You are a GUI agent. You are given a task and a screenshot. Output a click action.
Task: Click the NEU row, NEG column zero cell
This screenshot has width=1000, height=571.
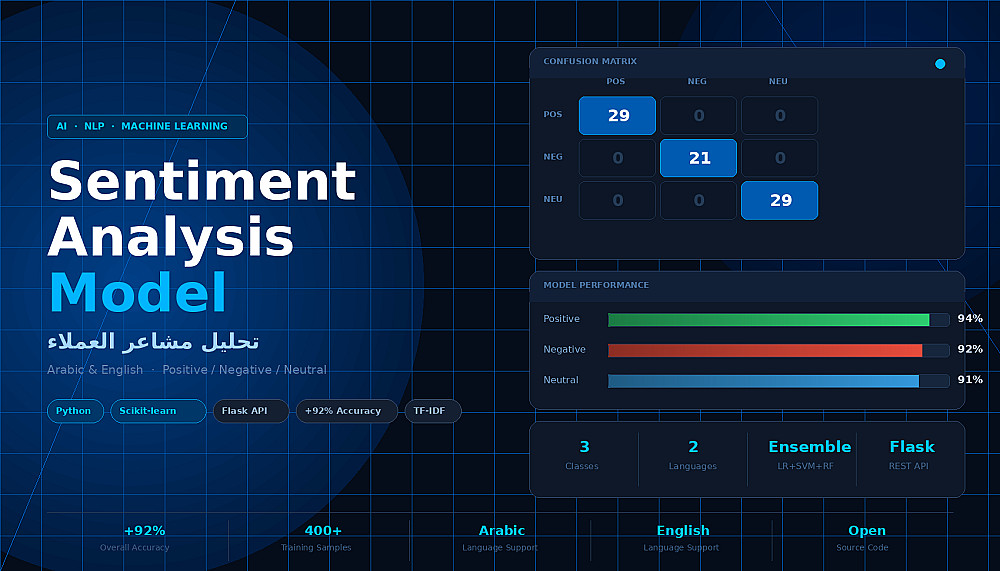(x=698, y=200)
